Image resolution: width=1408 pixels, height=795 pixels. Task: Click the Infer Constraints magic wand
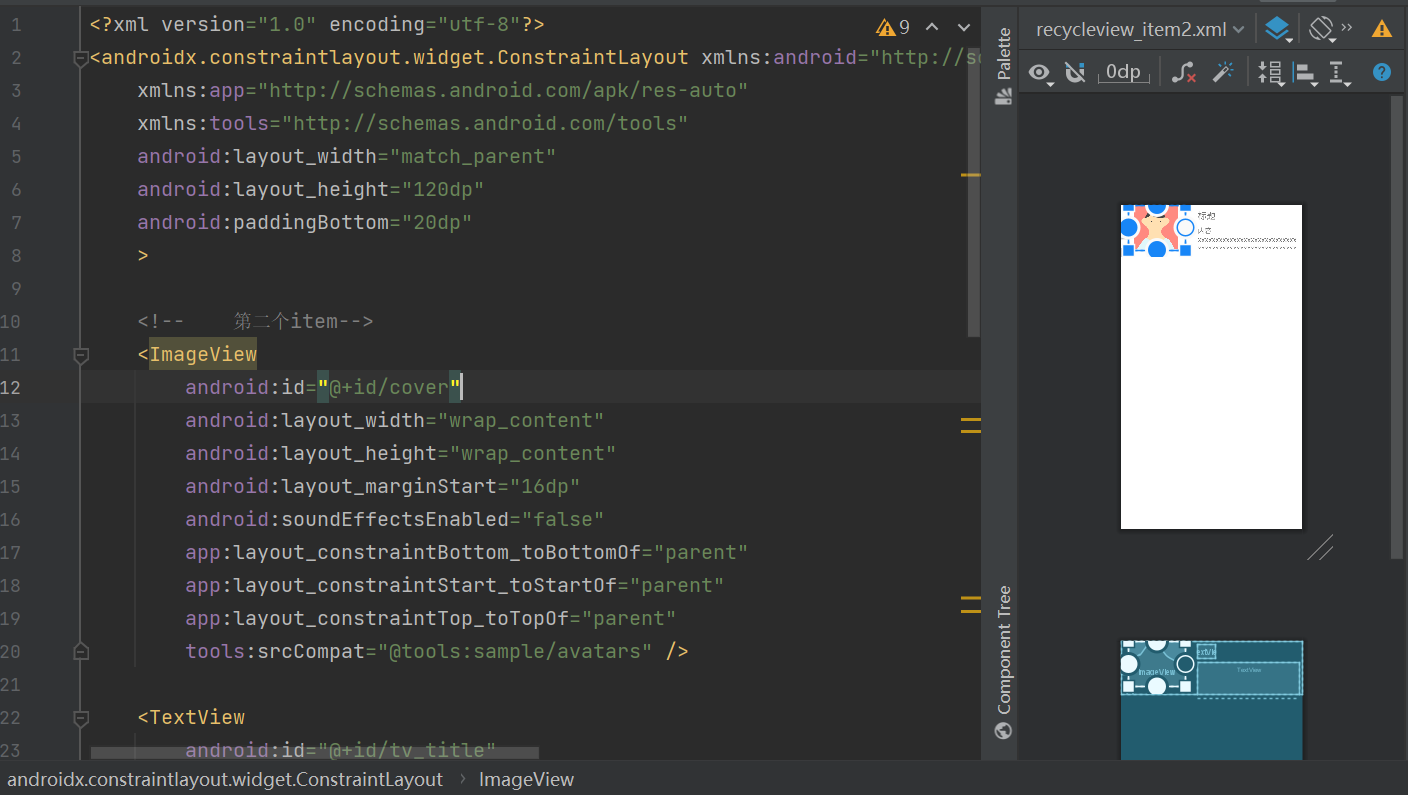click(1222, 72)
